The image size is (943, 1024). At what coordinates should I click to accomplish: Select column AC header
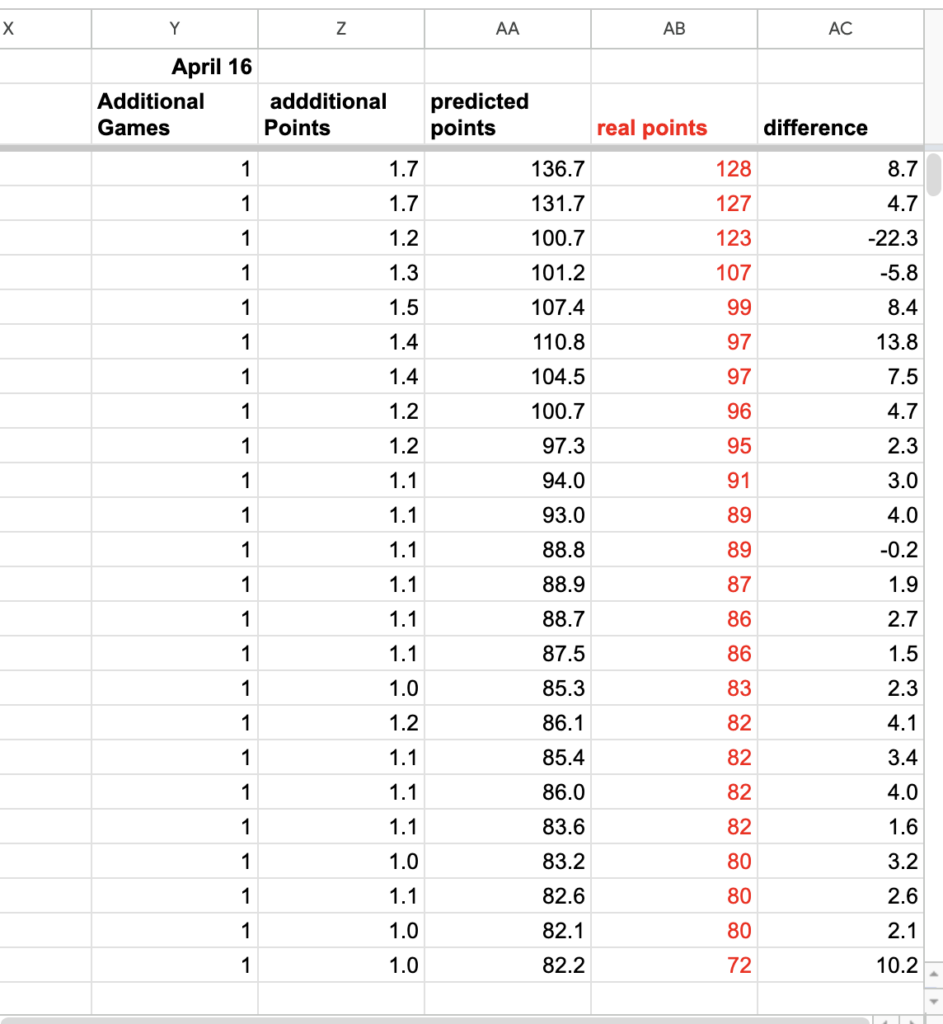tap(840, 29)
